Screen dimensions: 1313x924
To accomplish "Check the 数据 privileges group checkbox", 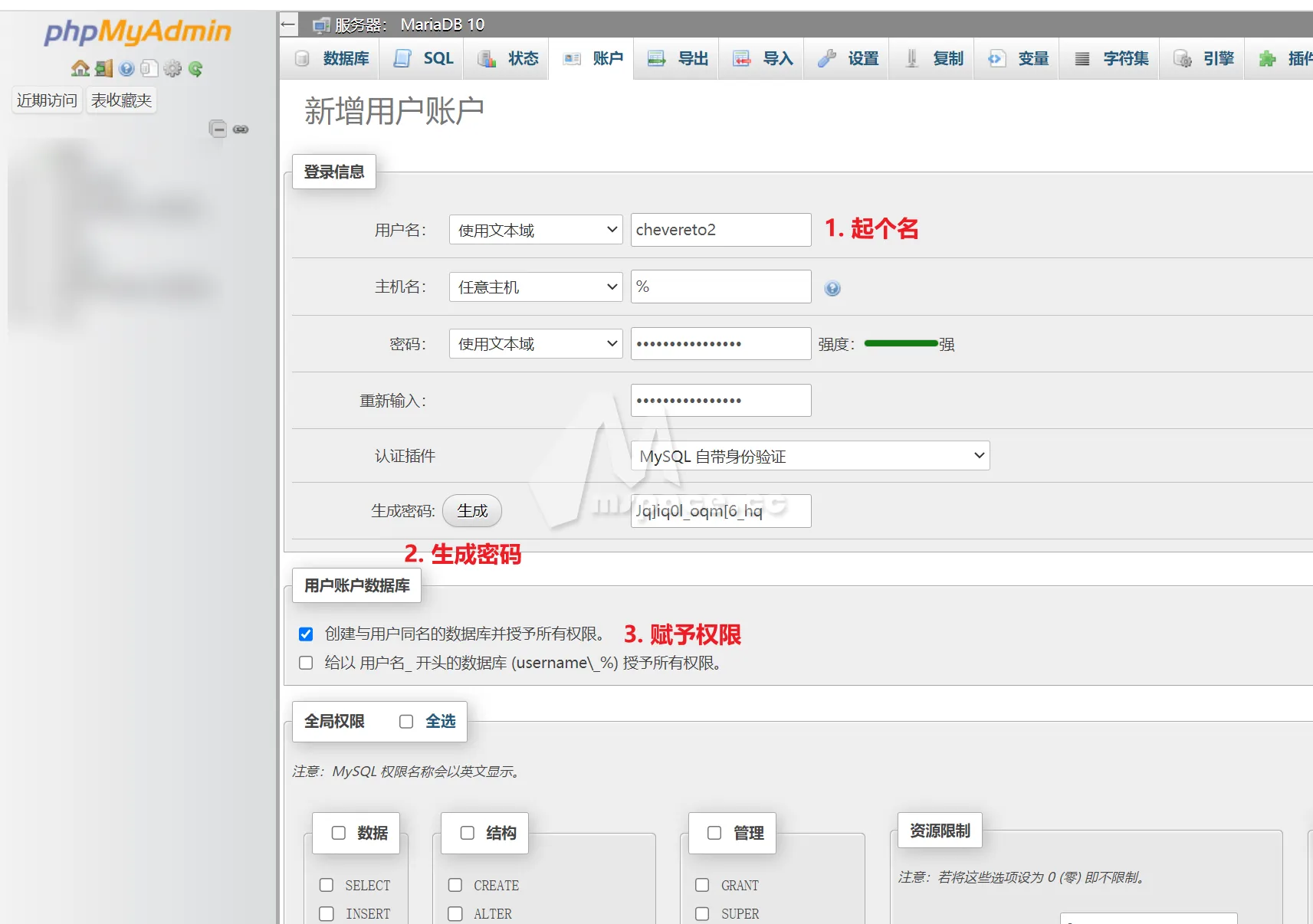I will pos(339,833).
